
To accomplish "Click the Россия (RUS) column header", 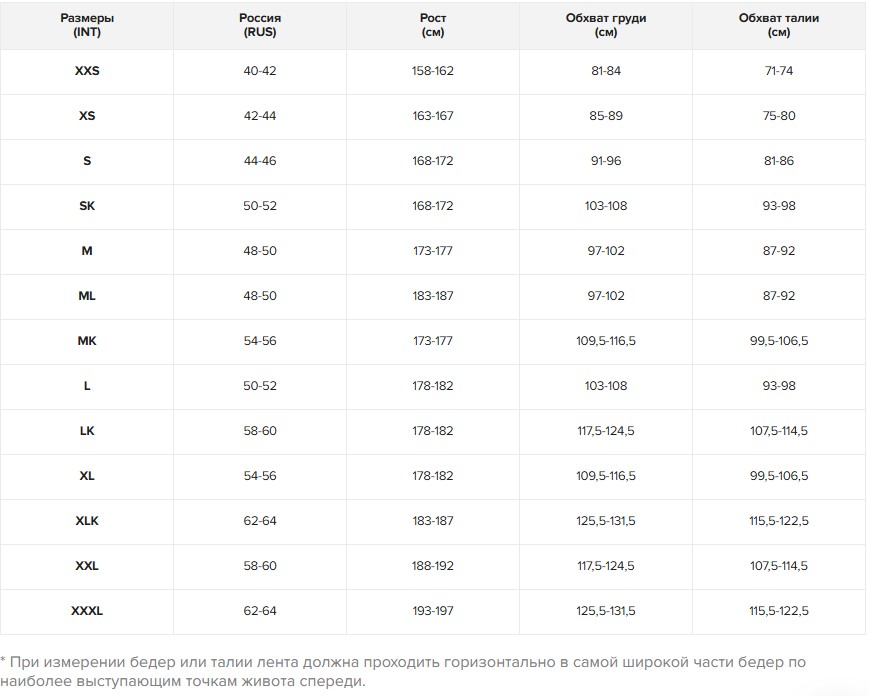I will tap(260, 25).
